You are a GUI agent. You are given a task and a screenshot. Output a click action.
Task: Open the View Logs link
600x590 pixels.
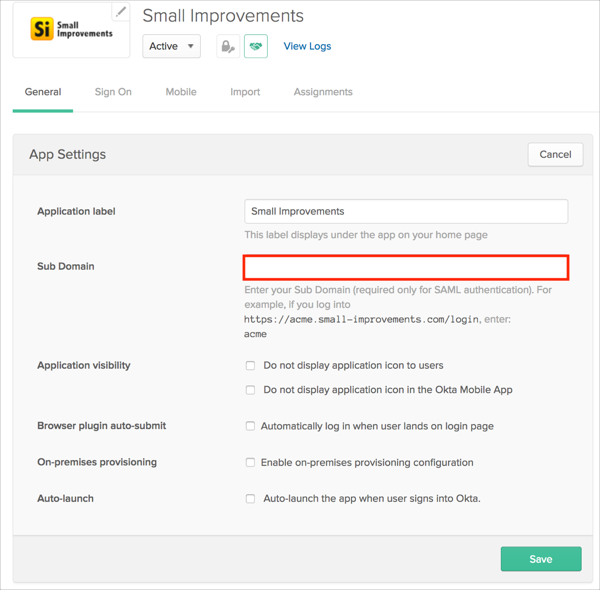point(307,46)
